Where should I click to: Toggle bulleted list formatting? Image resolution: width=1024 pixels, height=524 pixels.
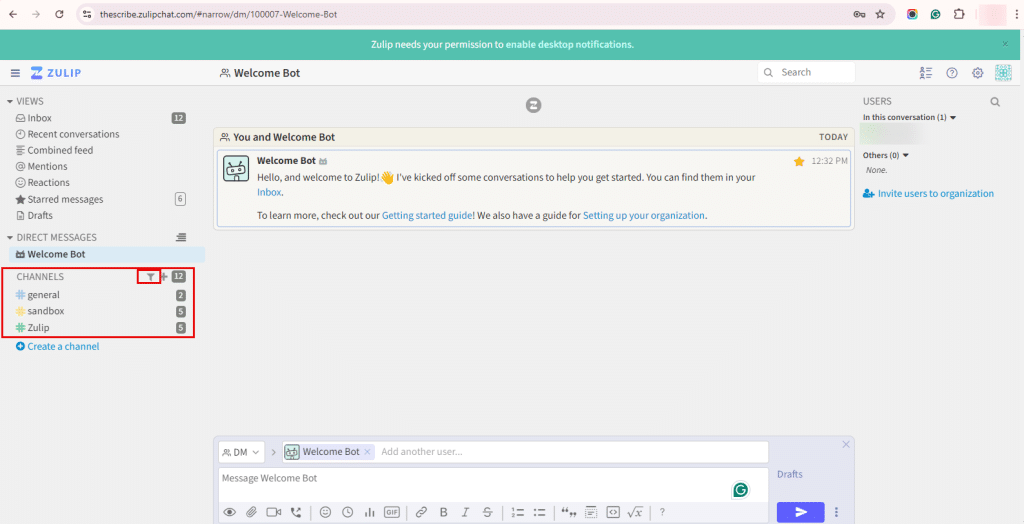coord(539,512)
